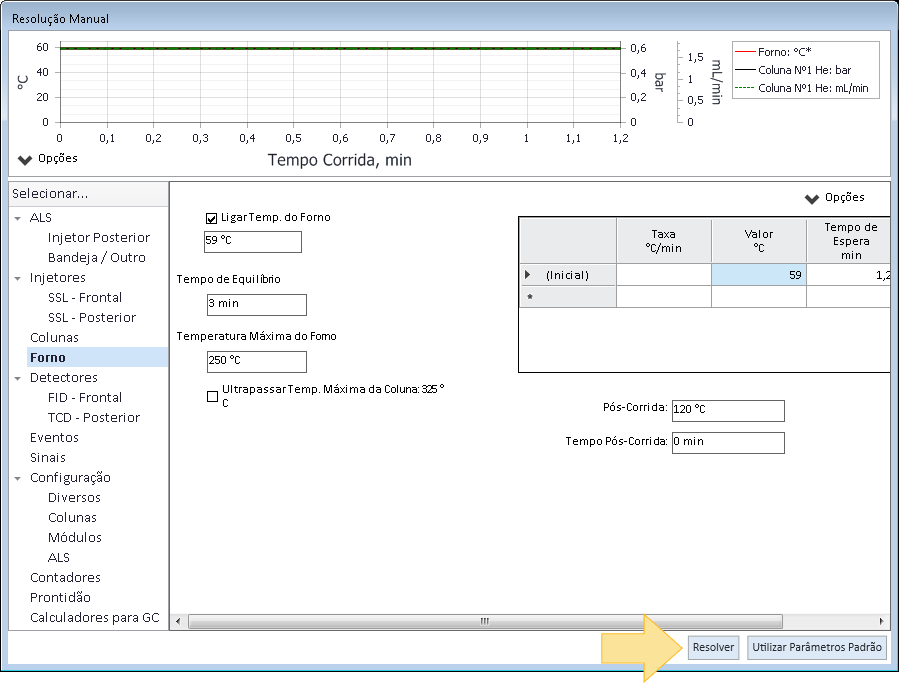Collapse the Detectores tree node
Screen dimensions: 899x683
click(18, 378)
